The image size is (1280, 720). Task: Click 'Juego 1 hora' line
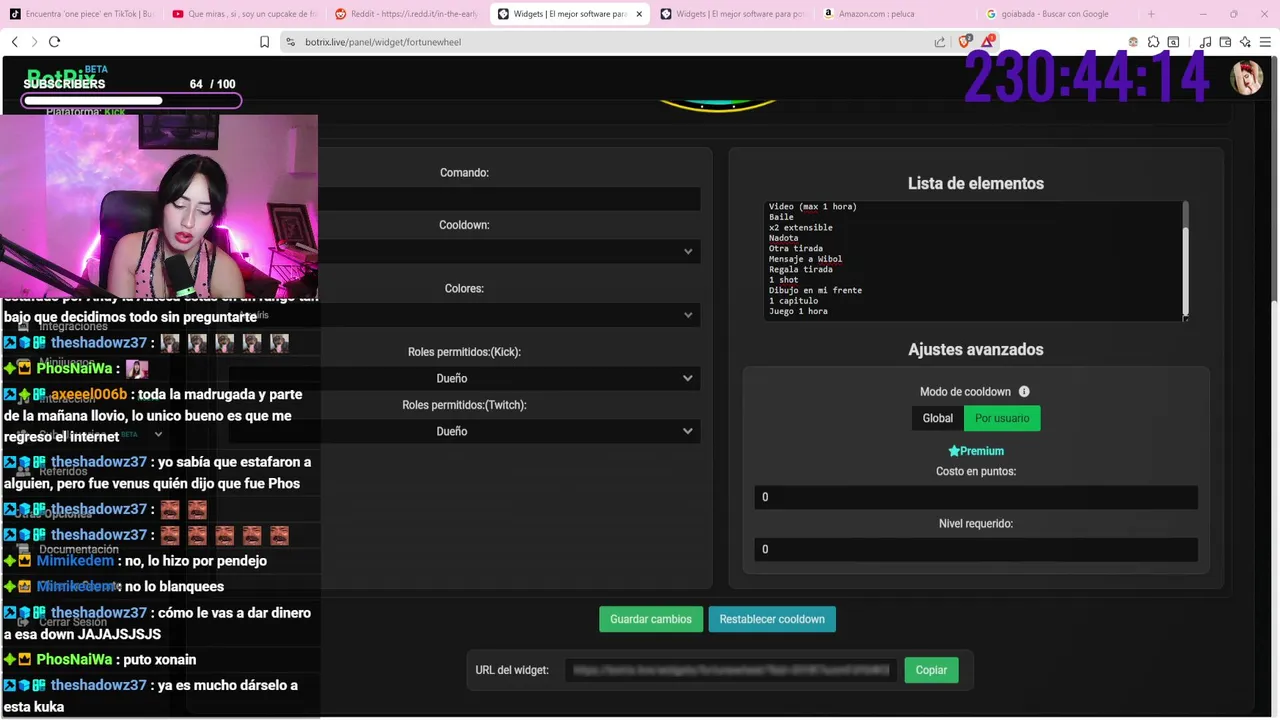coord(798,311)
